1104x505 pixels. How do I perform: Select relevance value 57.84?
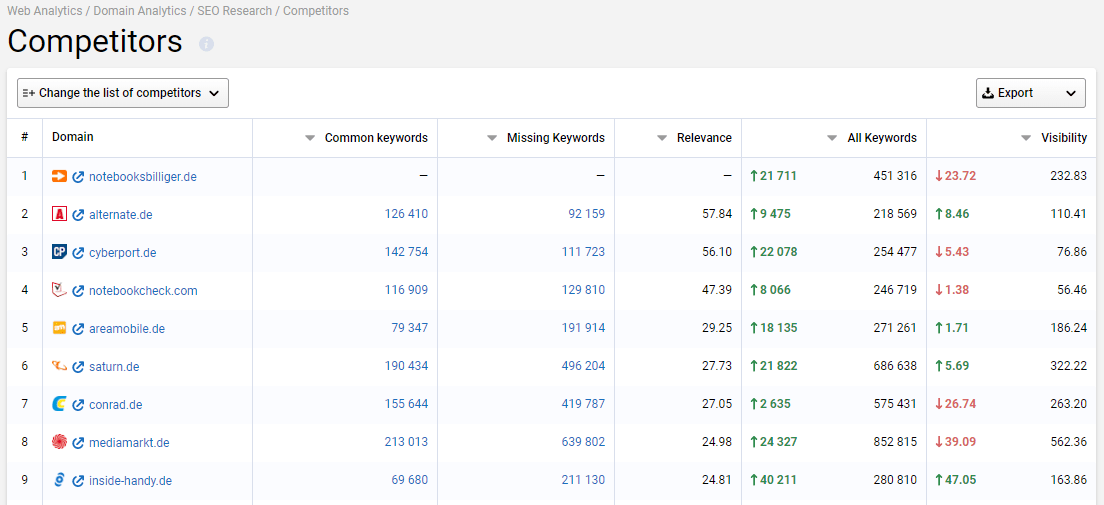717,213
